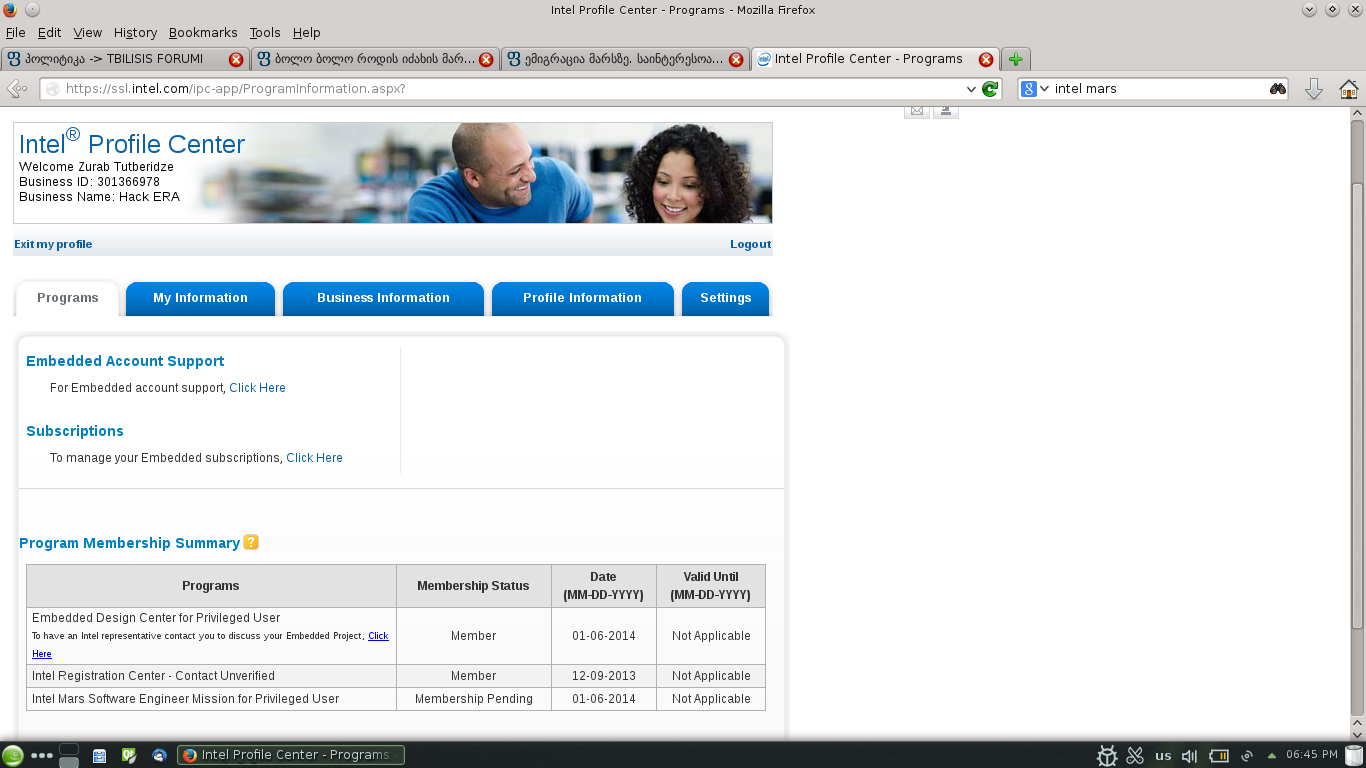This screenshot has height=768, width=1366.
Task: Open the Downloads arrow button
Action: point(1314,89)
